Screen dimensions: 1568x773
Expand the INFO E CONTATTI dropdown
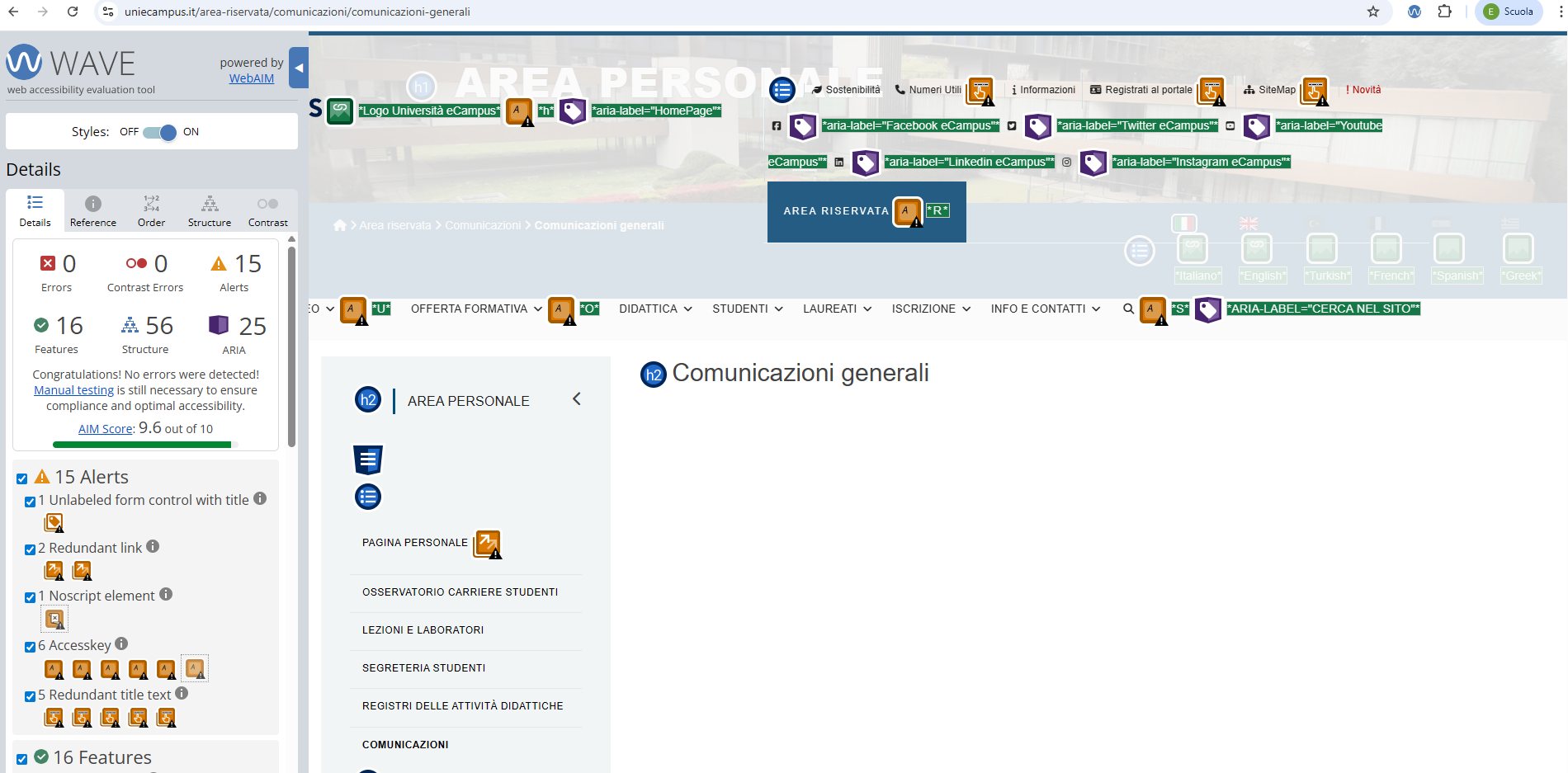coord(1045,309)
